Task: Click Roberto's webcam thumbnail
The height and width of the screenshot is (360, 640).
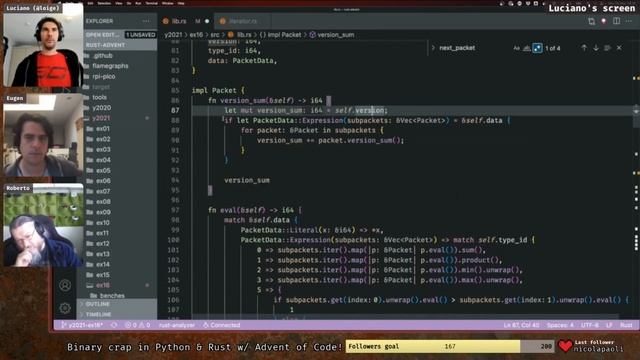Action: 43,225
